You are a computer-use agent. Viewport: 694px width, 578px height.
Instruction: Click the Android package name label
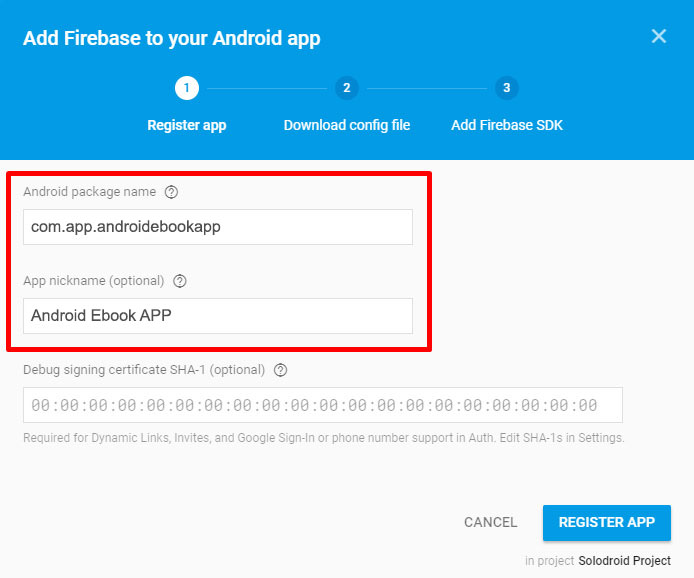point(89,192)
